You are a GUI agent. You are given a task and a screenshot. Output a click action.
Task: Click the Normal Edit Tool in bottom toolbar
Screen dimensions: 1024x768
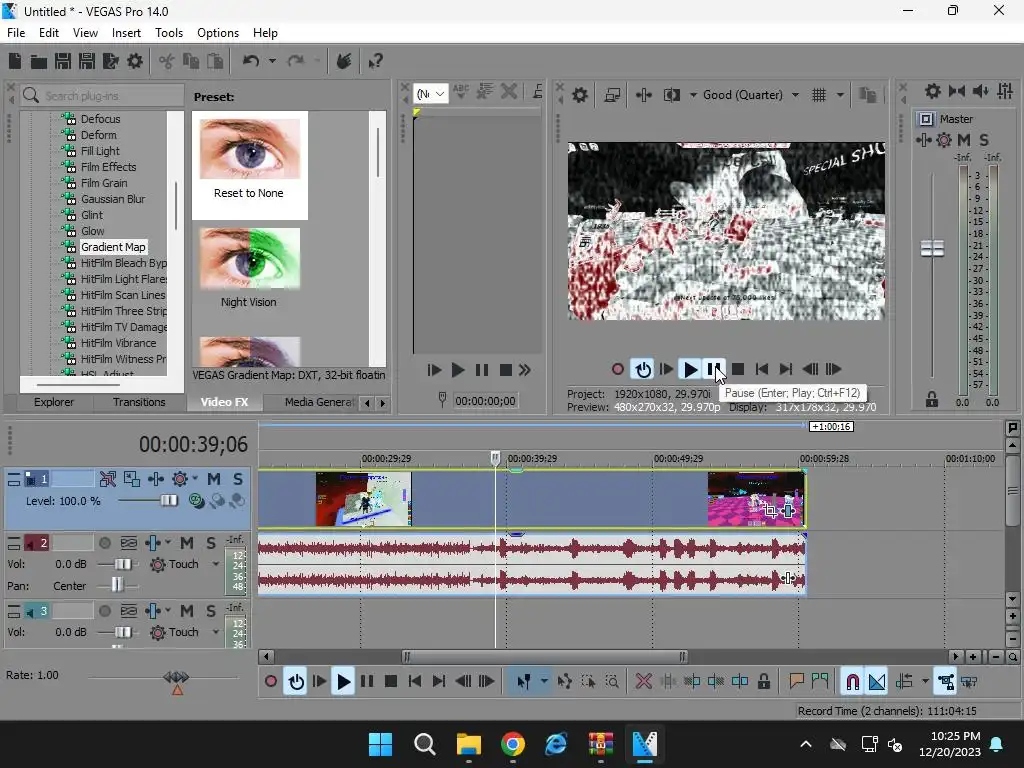pos(524,682)
